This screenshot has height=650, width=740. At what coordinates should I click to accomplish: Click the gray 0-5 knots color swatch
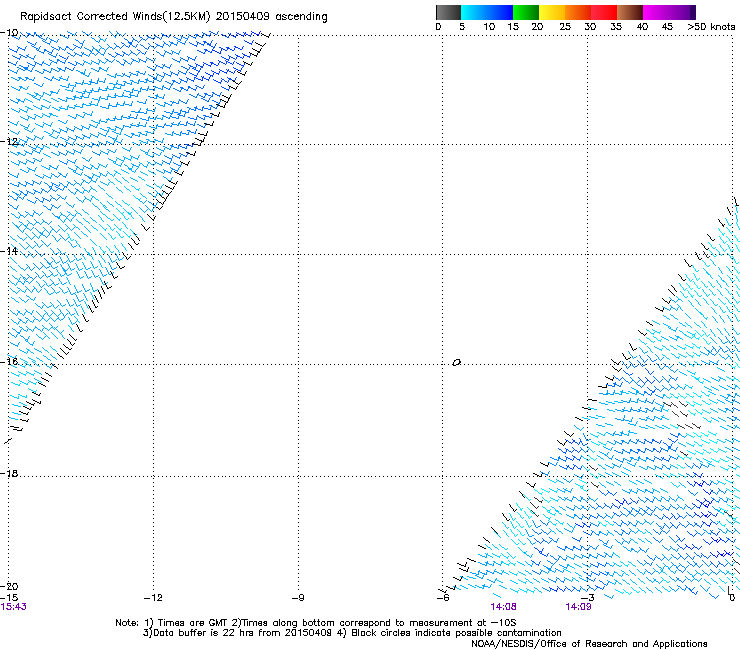[x=448, y=12]
